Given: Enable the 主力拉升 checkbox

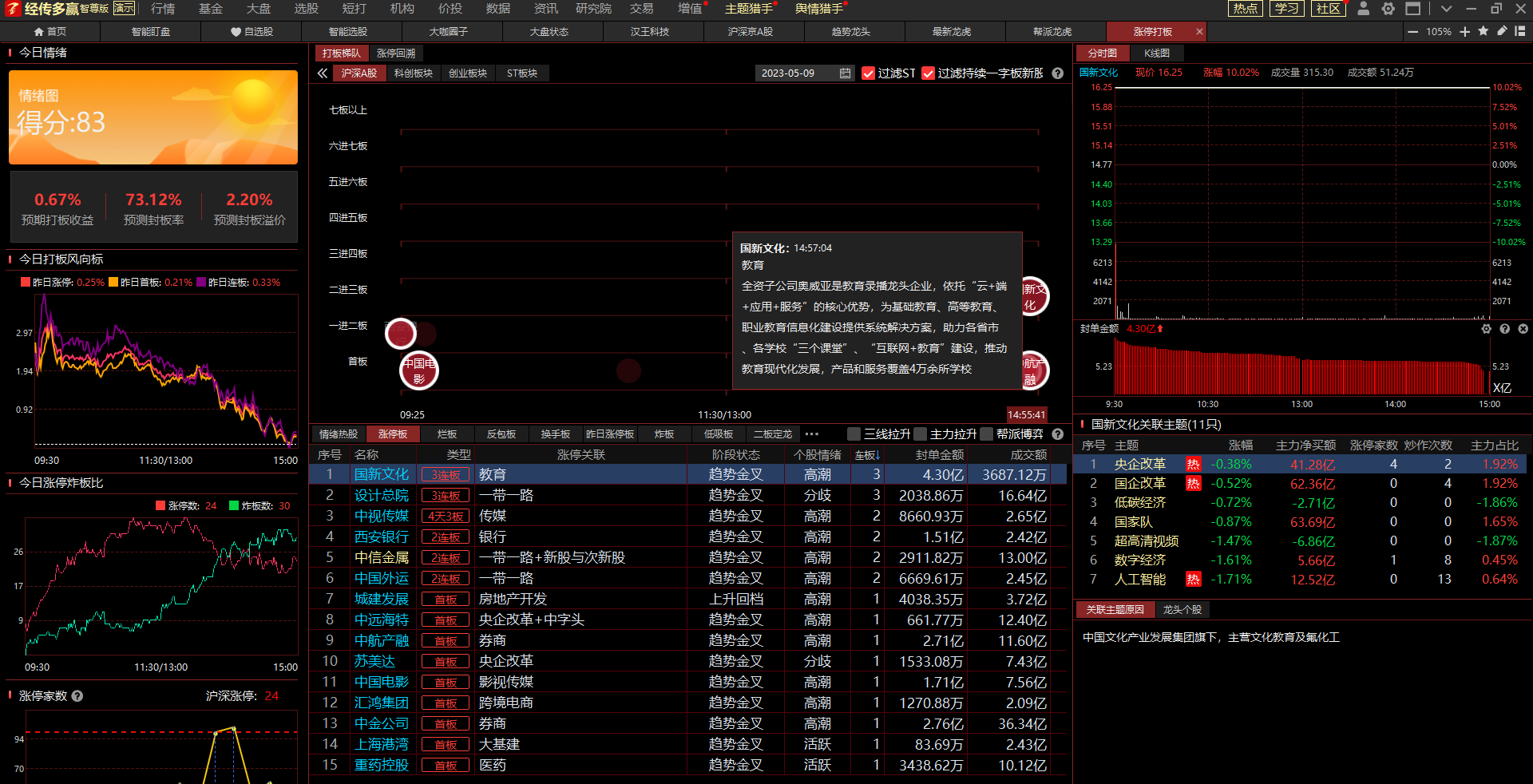Looking at the screenshot, I should (x=921, y=434).
